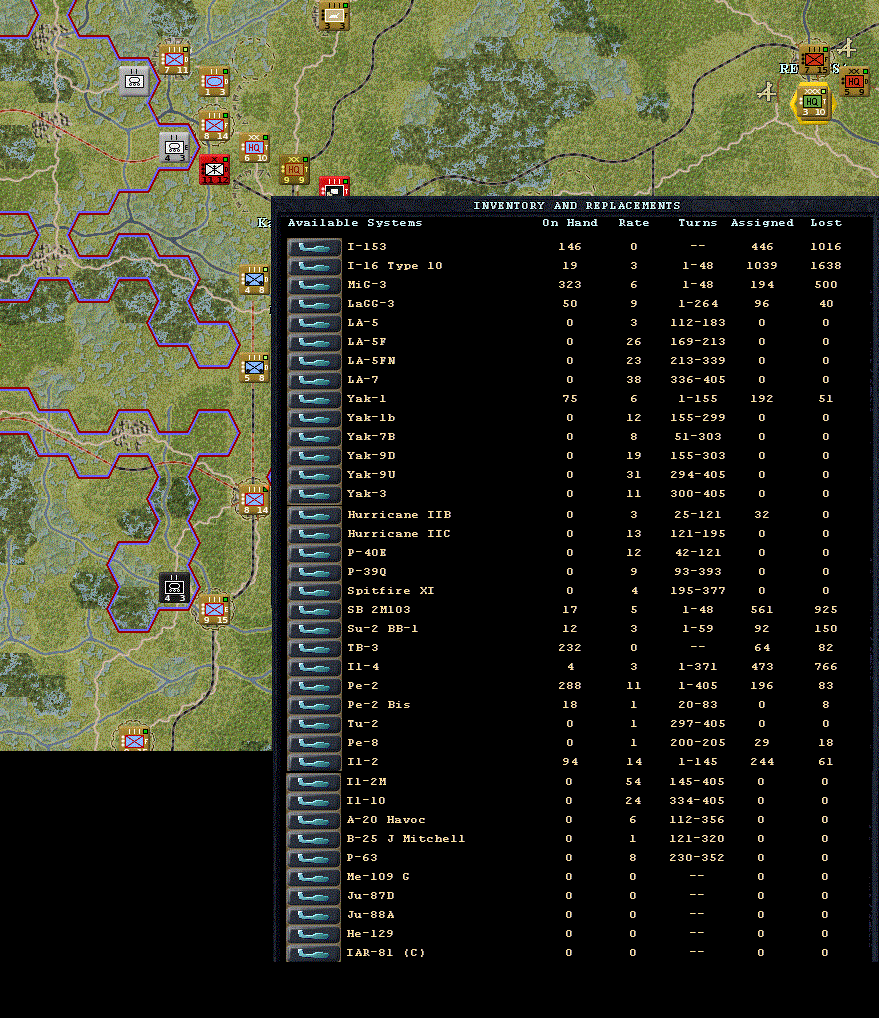
Task: Click the B-25 J Mitchell row name
Action: 406,839
